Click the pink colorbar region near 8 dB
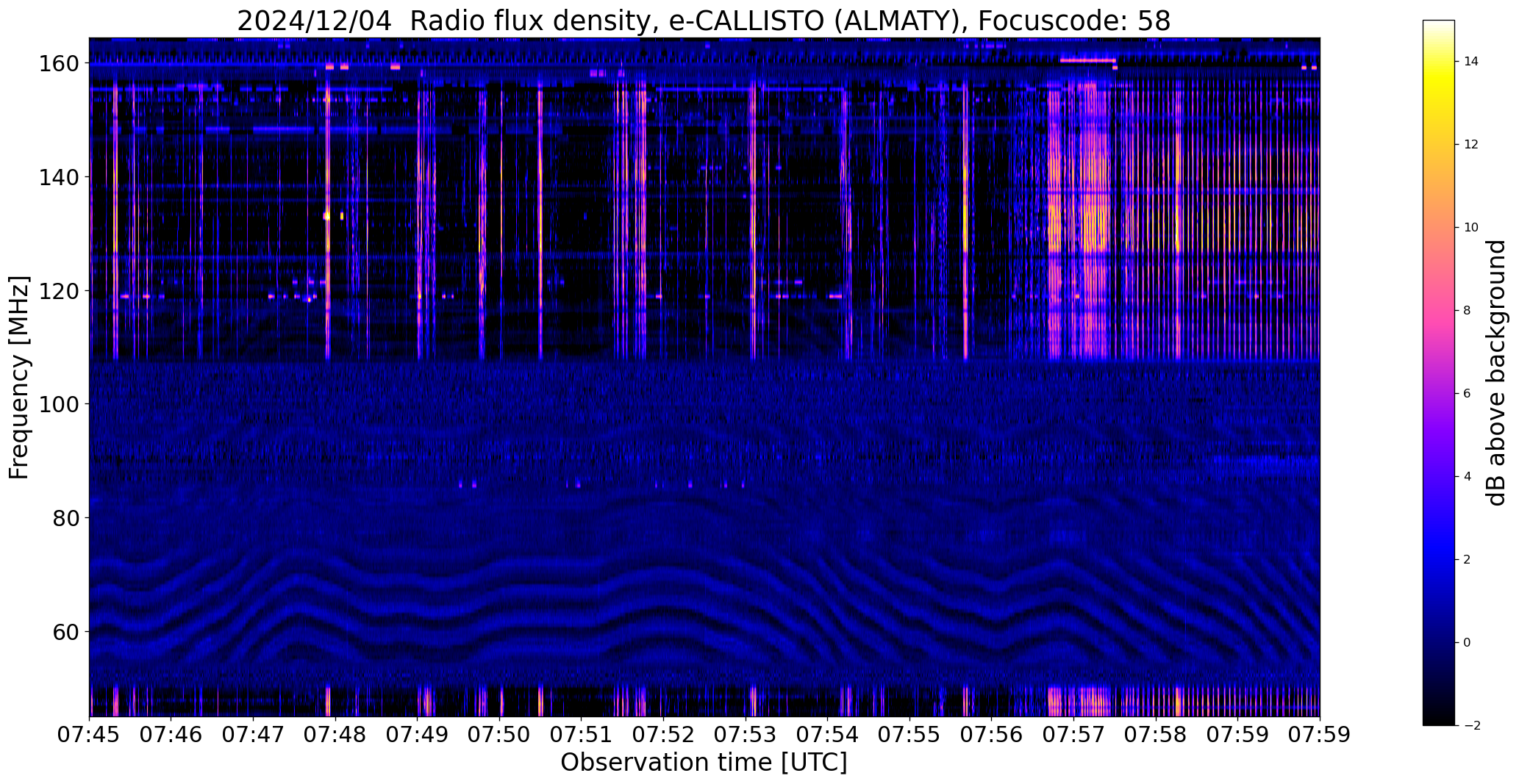The height and width of the screenshot is (784, 1519). pos(1439,311)
